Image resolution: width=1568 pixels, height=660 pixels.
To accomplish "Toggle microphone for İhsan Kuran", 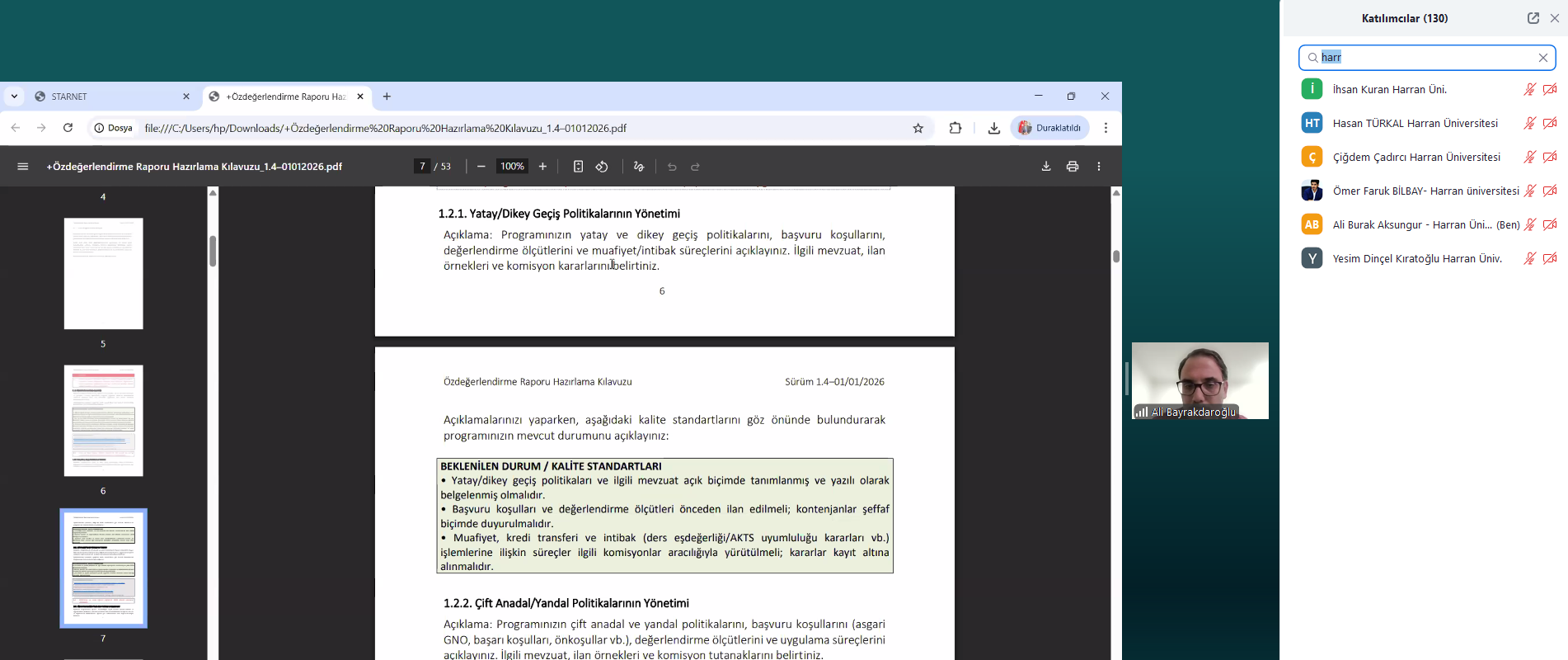I will [1529, 89].
